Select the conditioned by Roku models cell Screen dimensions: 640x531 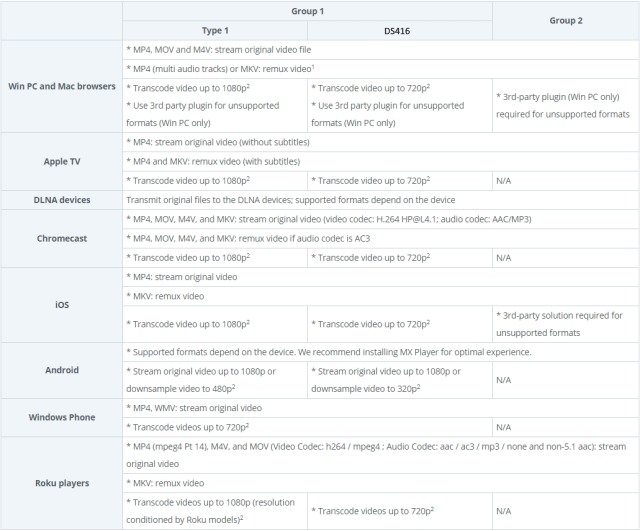tap(215, 511)
